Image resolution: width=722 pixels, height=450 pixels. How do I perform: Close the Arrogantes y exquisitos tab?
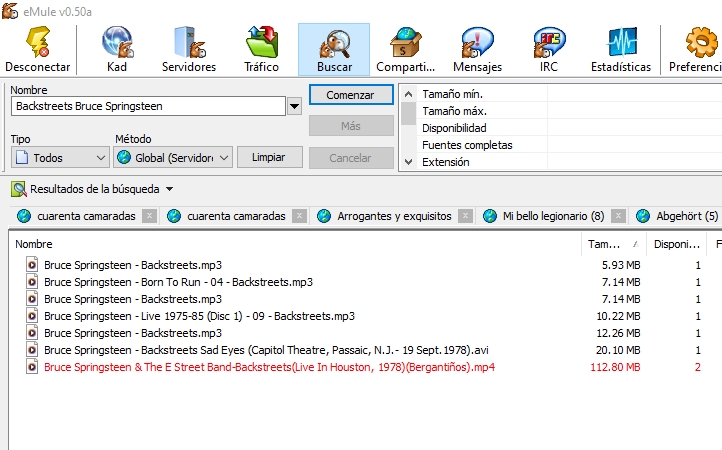pos(466,216)
